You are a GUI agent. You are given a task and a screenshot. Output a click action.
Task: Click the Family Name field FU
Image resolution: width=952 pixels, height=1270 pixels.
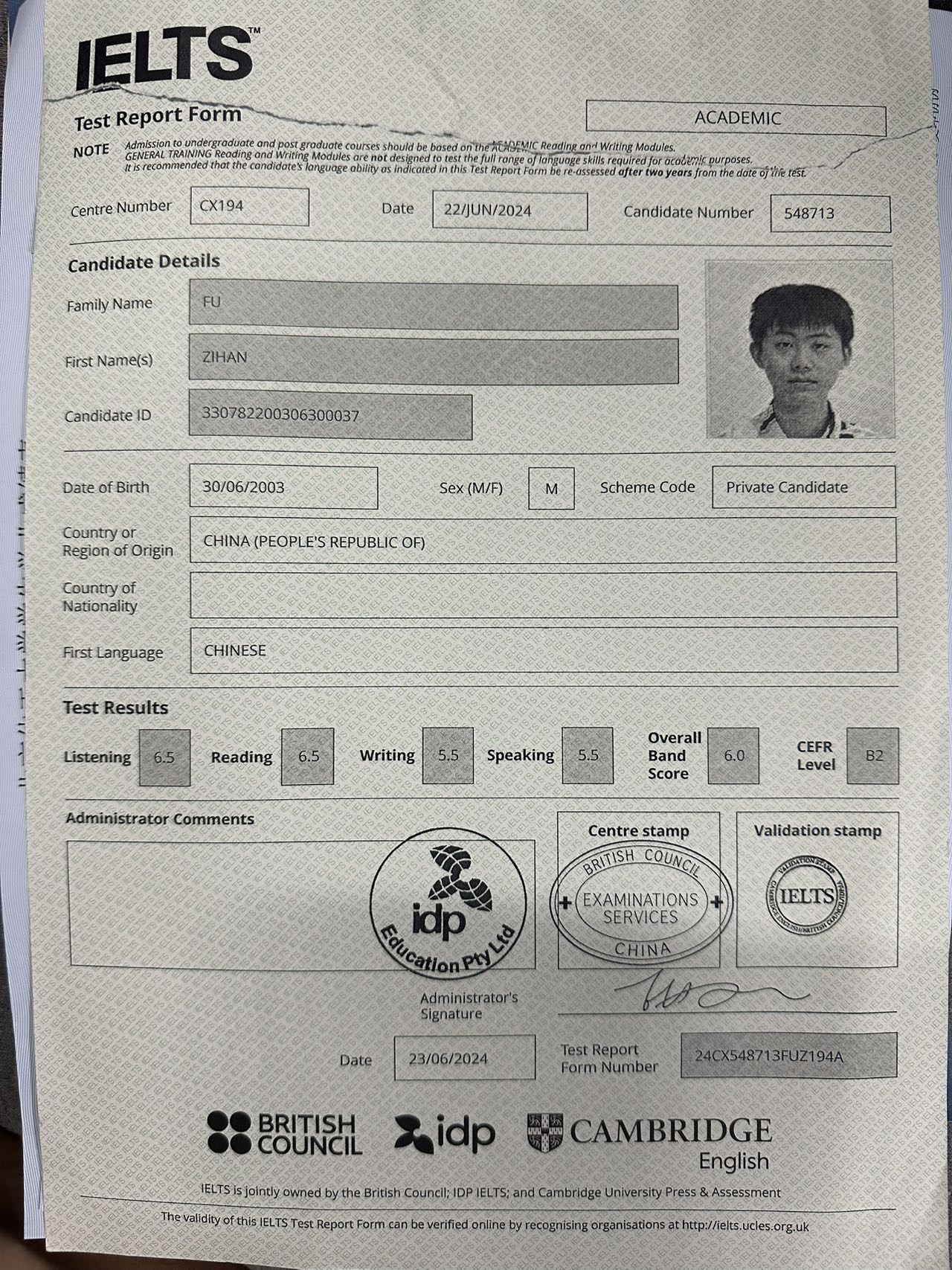tap(434, 304)
